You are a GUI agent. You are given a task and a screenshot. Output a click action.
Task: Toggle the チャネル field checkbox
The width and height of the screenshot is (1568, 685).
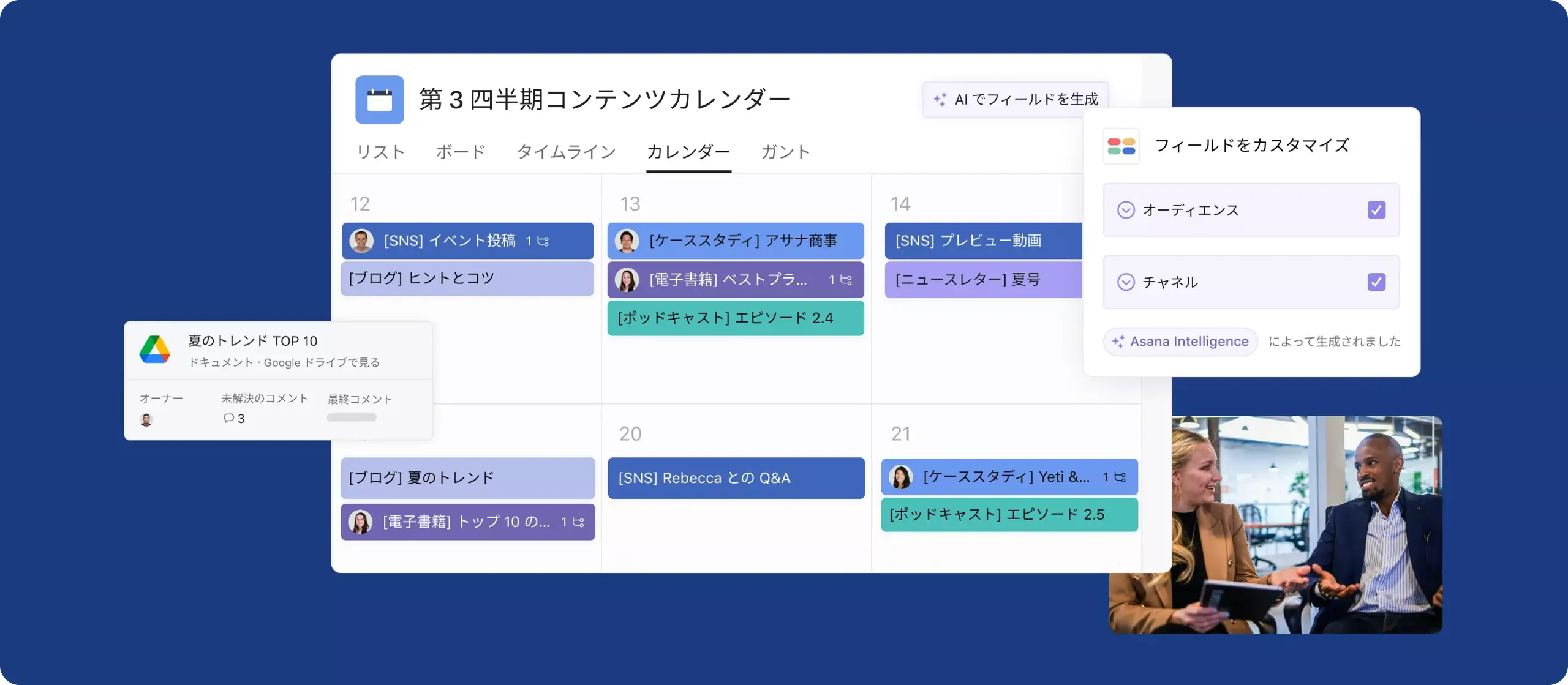[1376, 282]
